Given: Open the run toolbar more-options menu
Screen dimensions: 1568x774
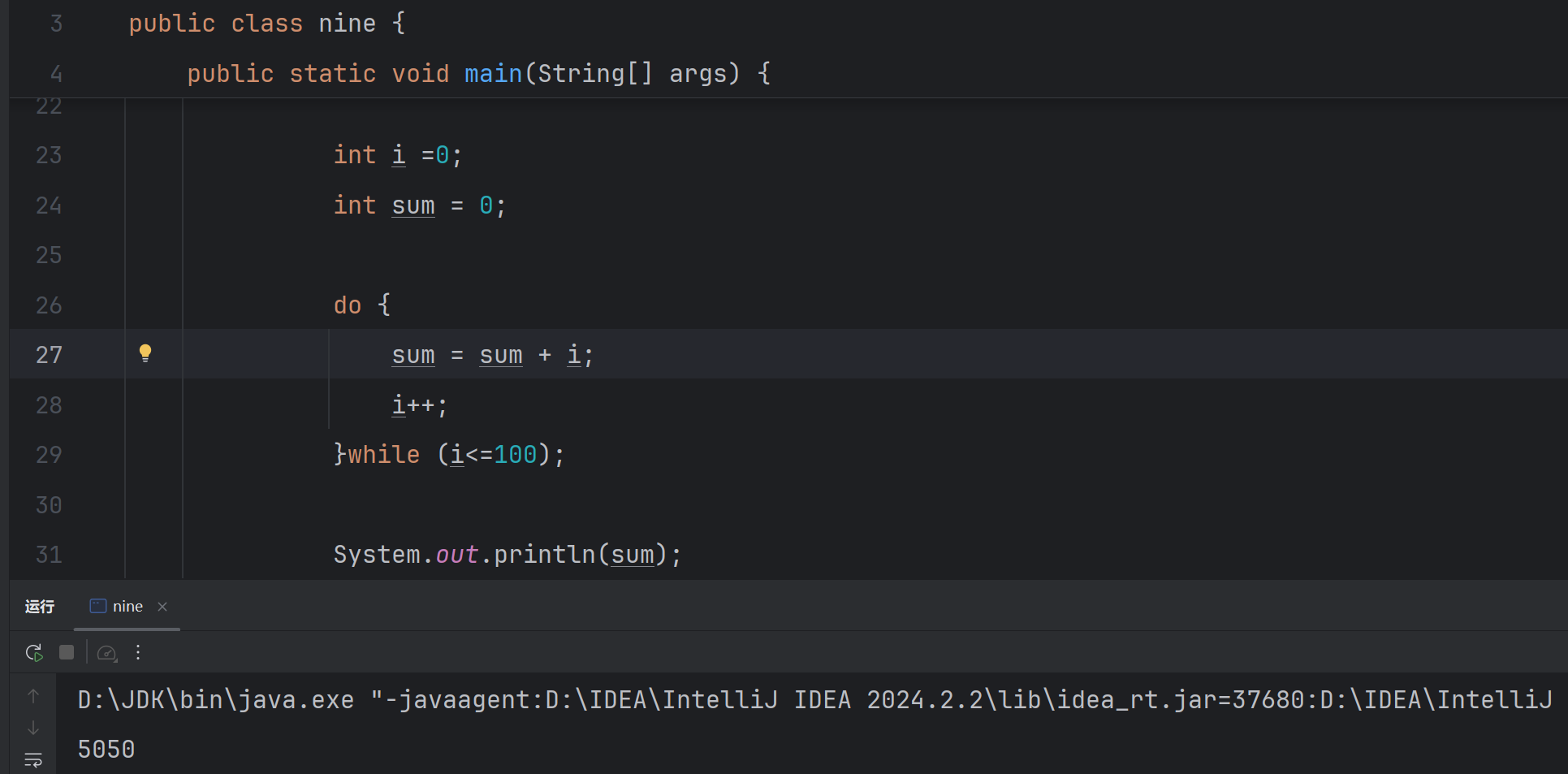Looking at the screenshot, I should tap(138, 652).
